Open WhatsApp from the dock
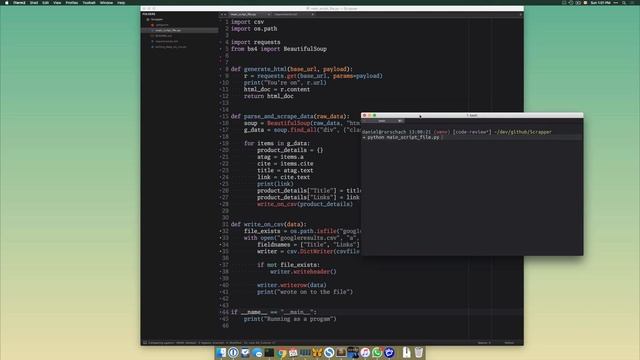This screenshot has width=640, height=360. coord(377,352)
